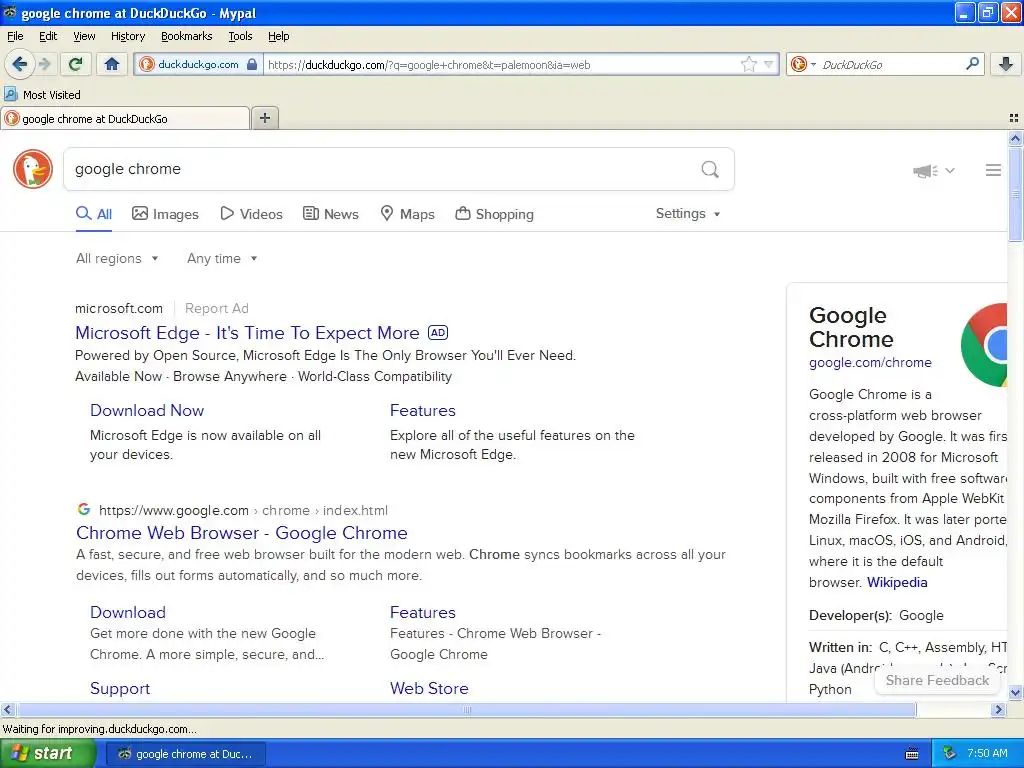Open the Wikipedia source link

click(897, 583)
